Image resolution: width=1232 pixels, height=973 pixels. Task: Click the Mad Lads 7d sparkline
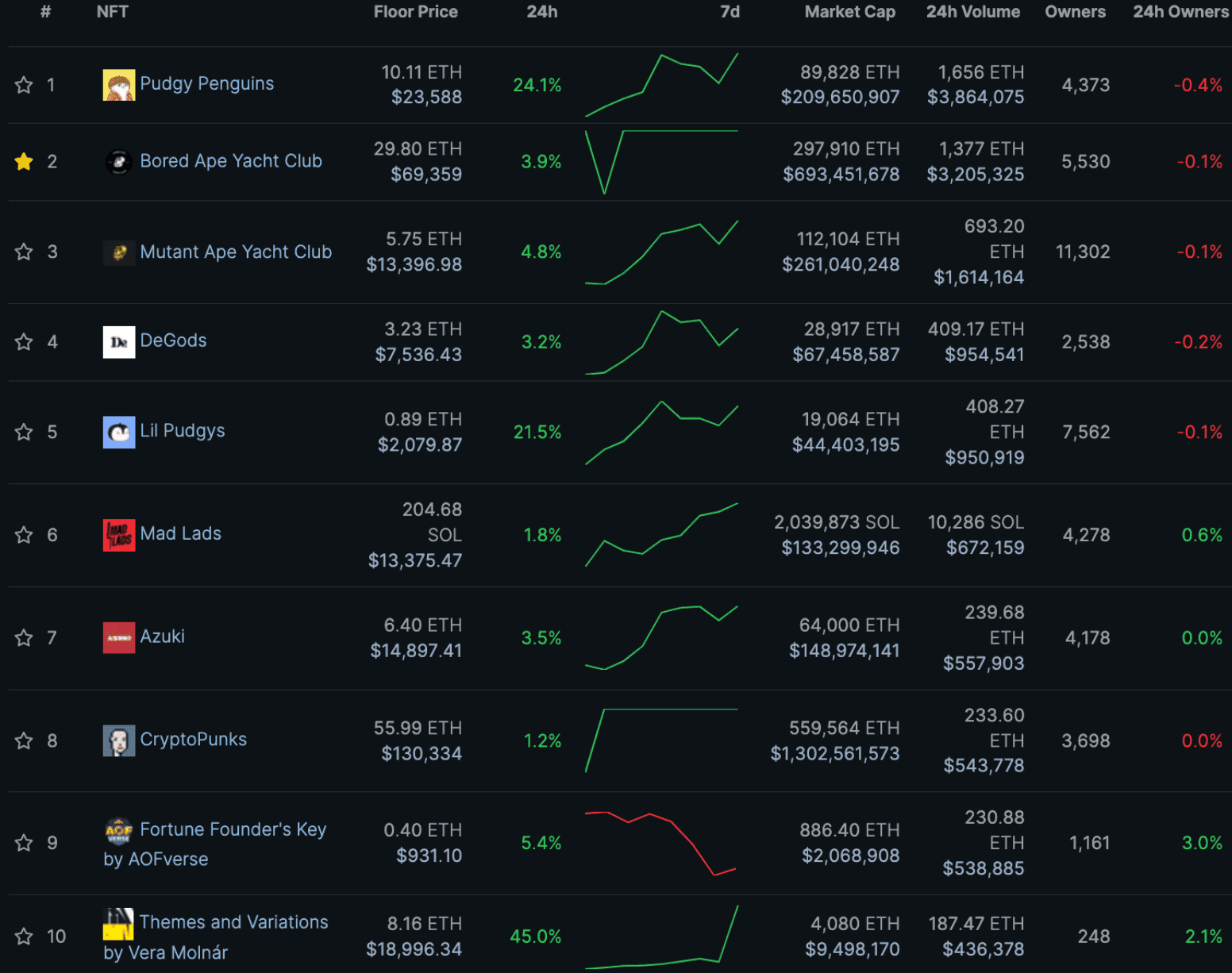click(661, 535)
